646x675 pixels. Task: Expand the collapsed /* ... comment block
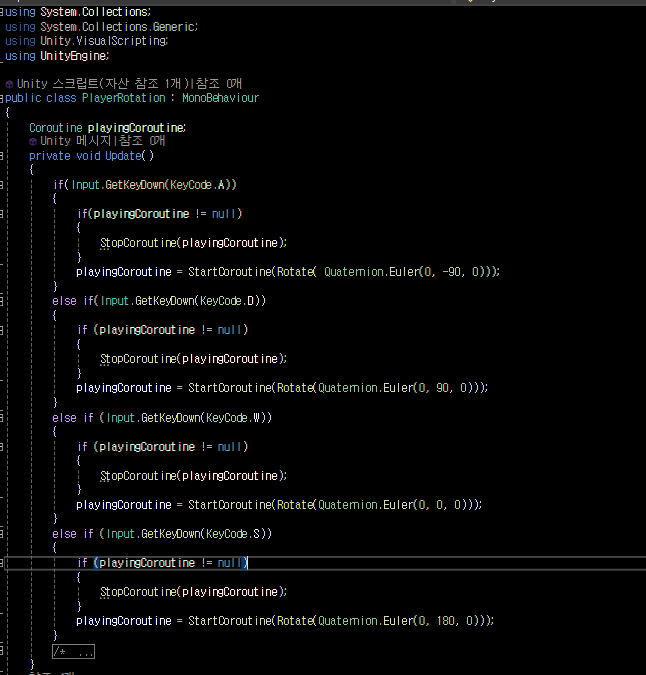pyautogui.click(x=73, y=651)
